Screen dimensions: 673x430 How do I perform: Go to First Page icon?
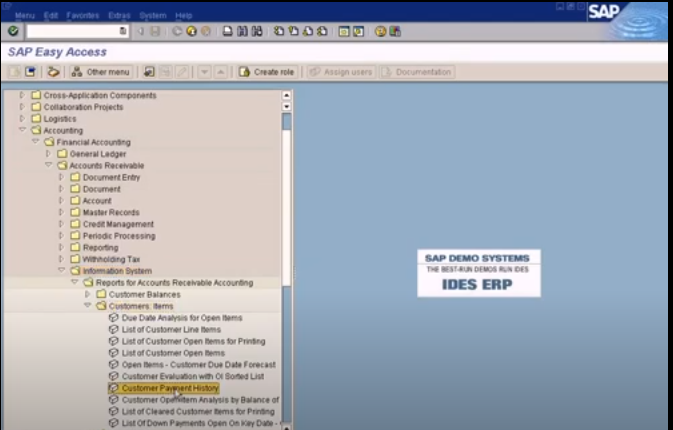(x=279, y=31)
